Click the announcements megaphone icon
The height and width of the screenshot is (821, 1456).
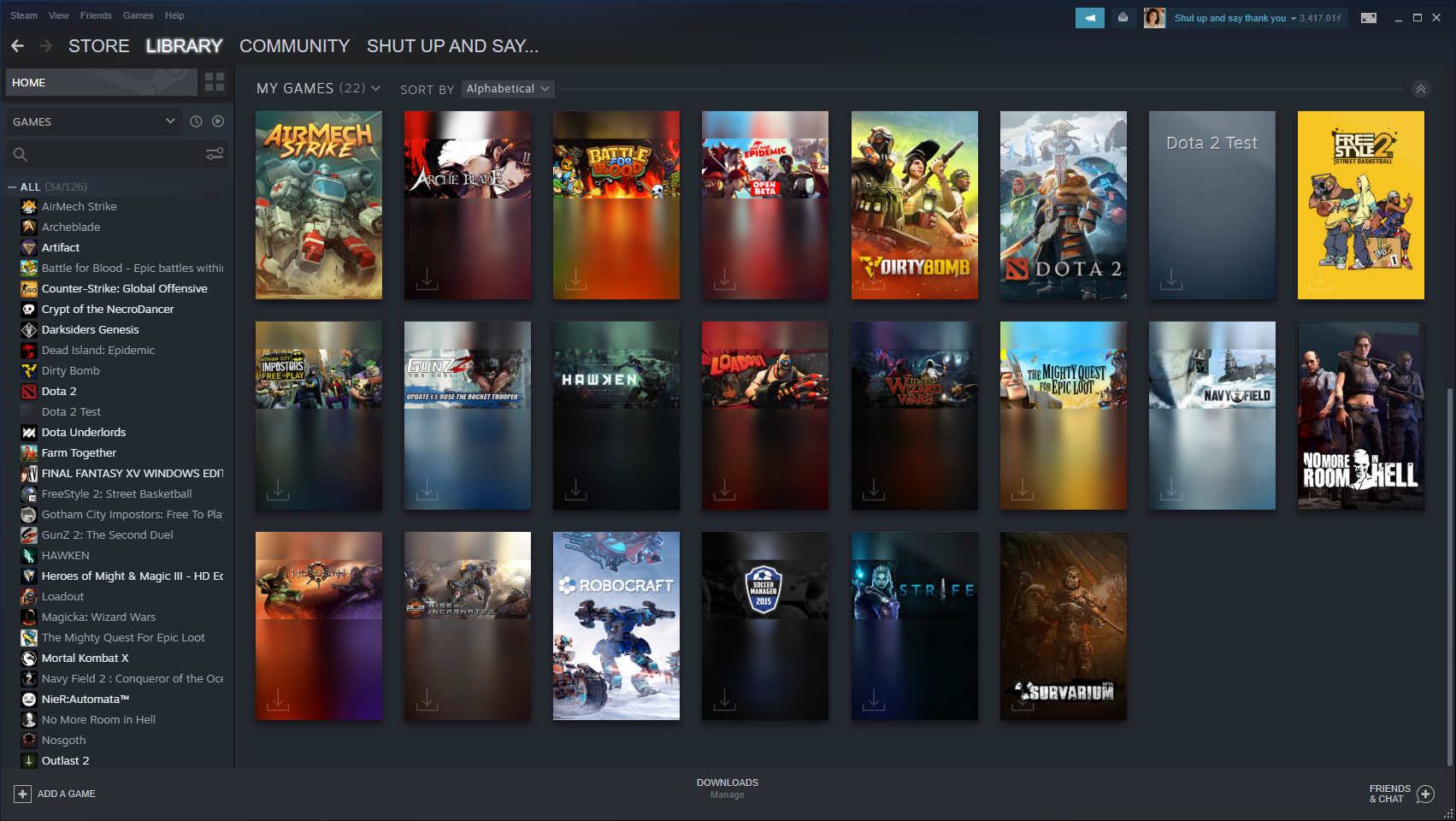click(1089, 18)
